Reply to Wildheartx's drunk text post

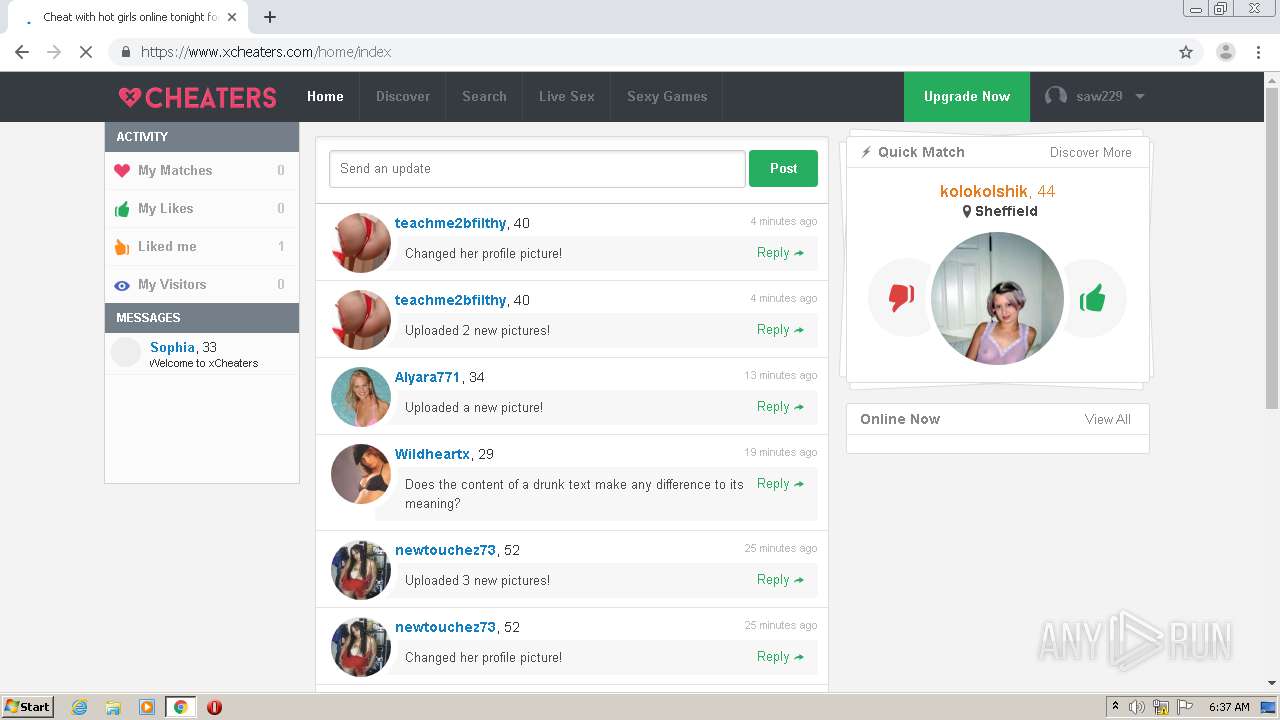[x=780, y=483]
